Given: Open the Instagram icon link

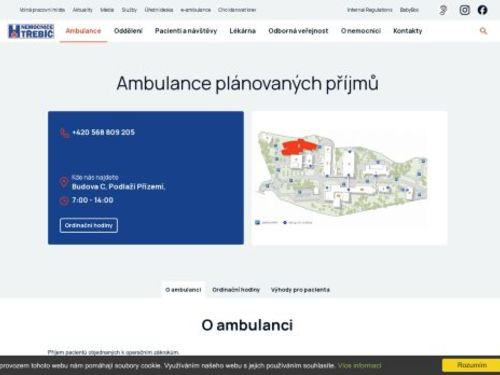Looking at the screenshot, I should point(465,10).
